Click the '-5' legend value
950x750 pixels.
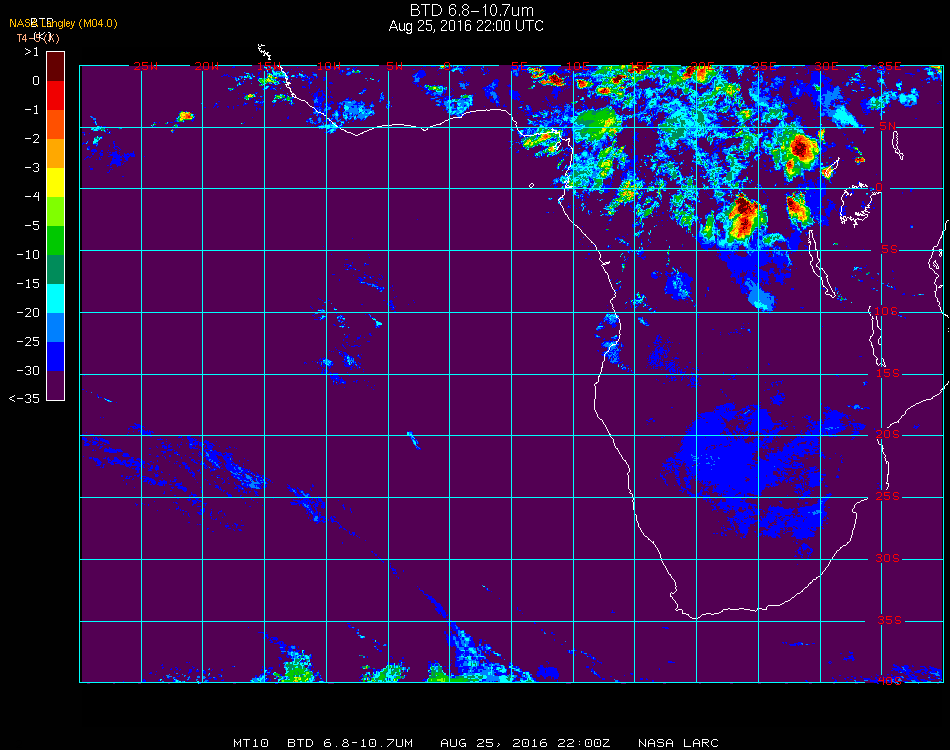click(x=32, y=225)
